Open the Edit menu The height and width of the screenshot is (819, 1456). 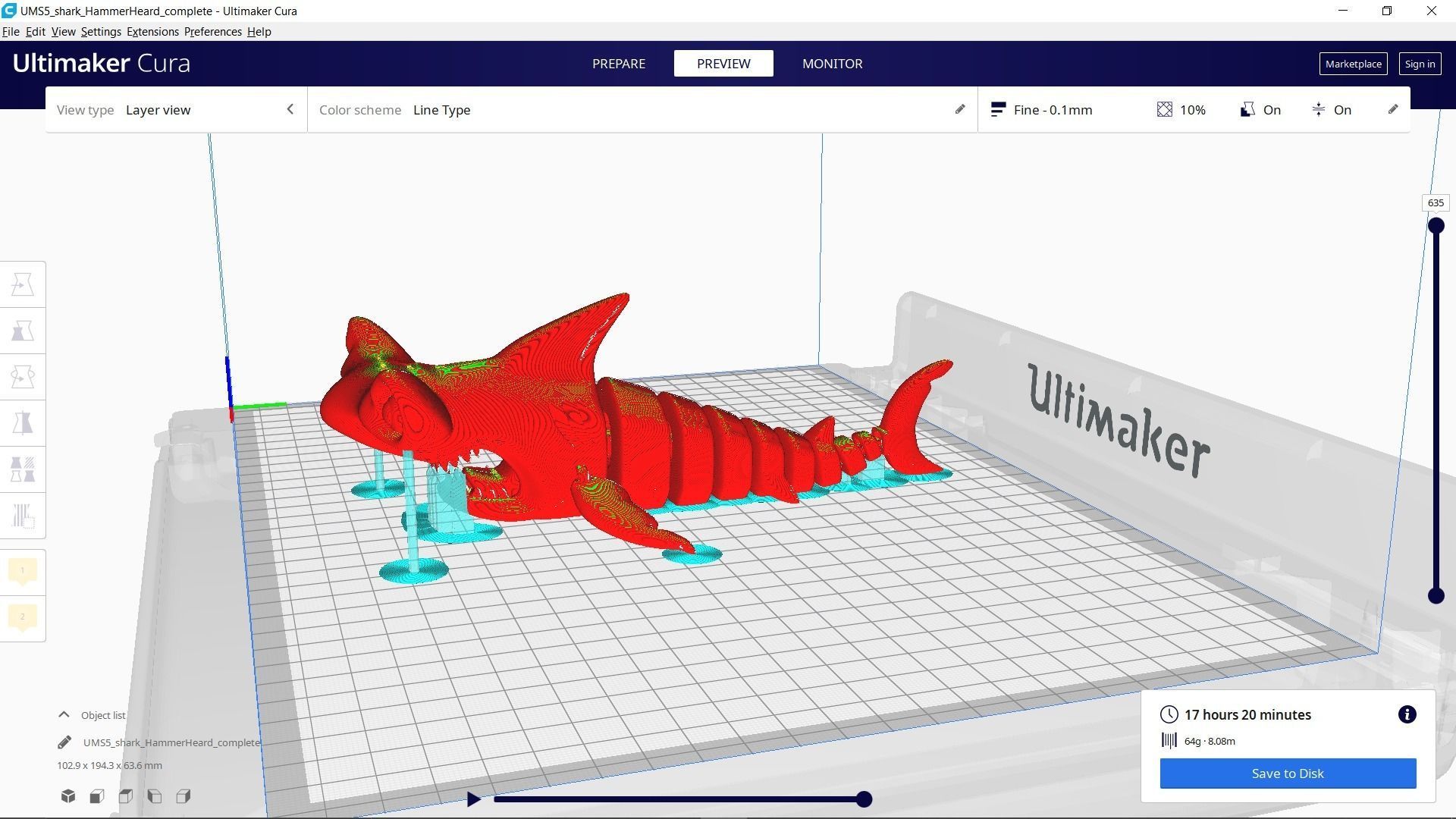pos(36,32)
